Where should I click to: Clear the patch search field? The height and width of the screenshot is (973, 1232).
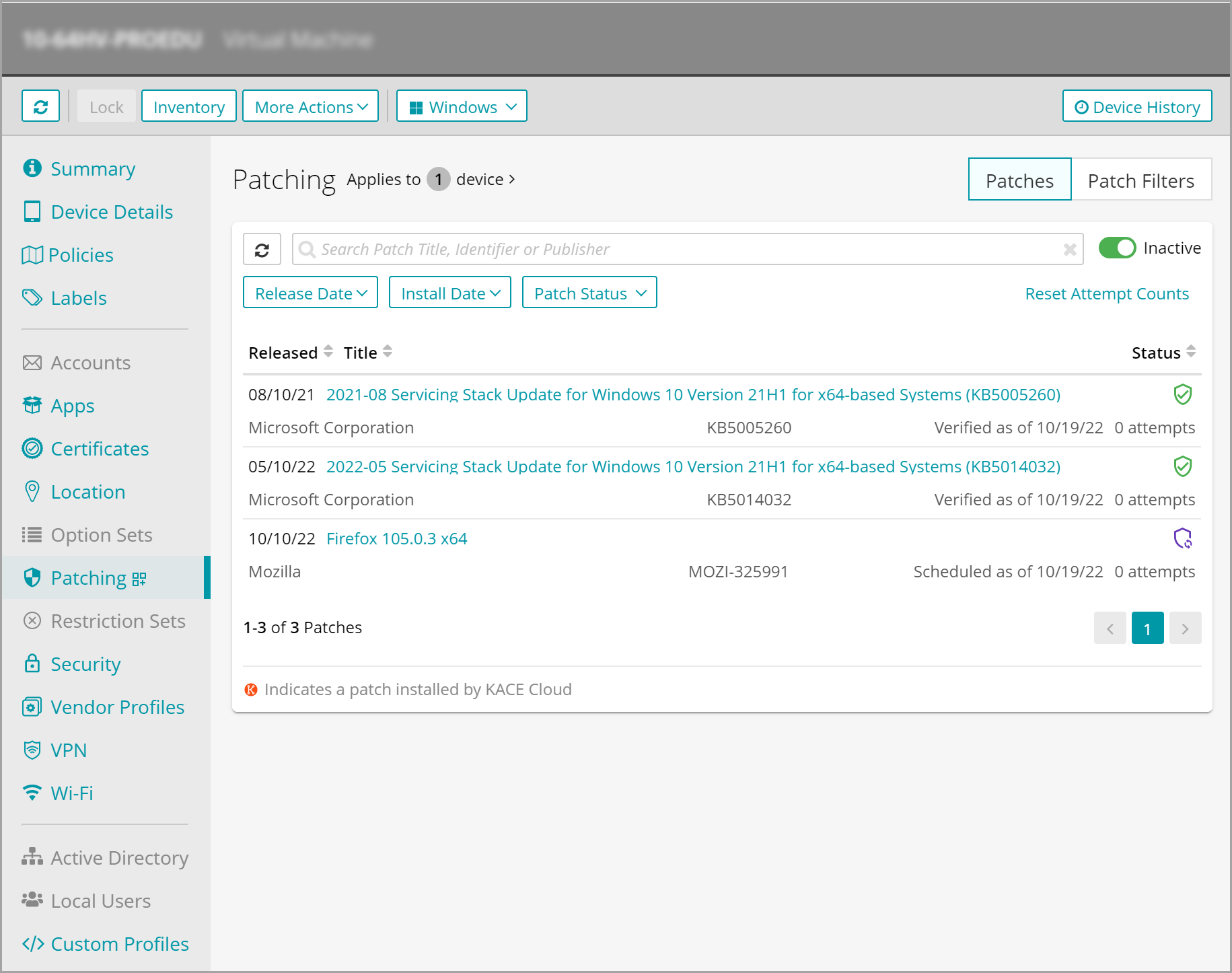(1069, 250)
